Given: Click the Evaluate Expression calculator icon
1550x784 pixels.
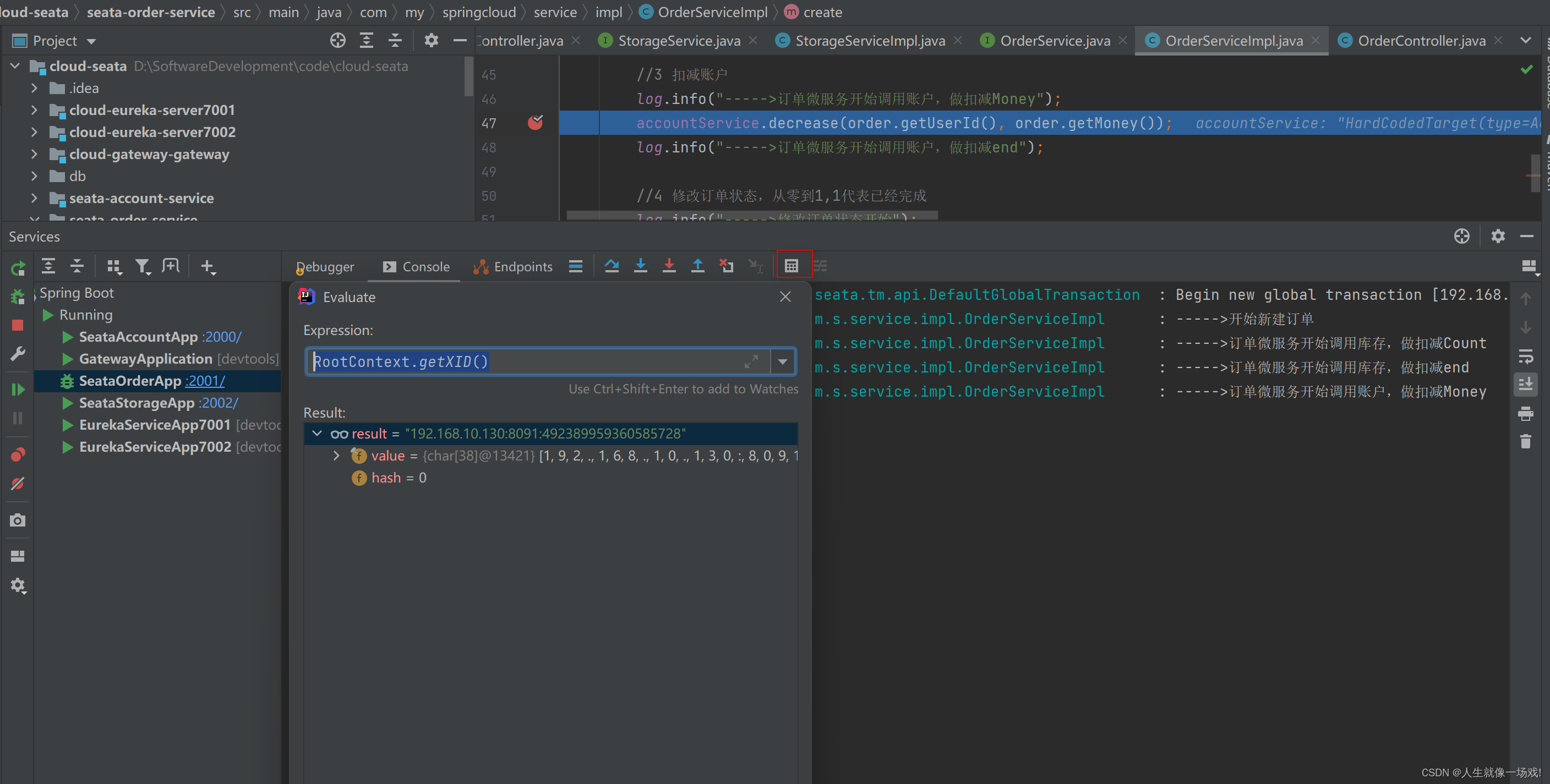Looking at the screenshot, I should point(792,265).
